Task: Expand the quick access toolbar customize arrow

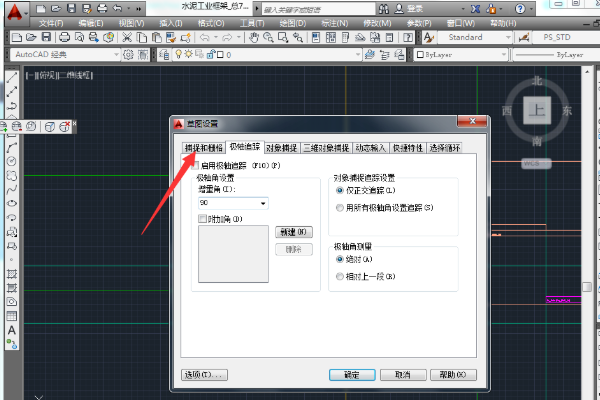Action: coord(139,8)
